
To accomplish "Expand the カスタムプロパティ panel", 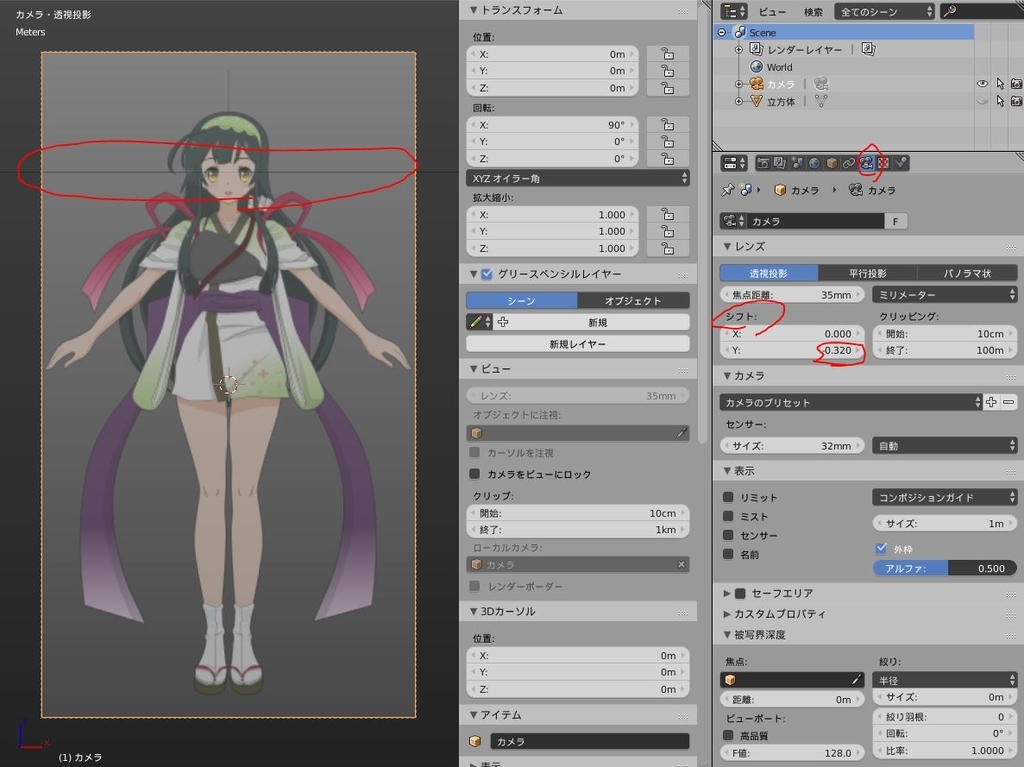I will pos(726,613).
